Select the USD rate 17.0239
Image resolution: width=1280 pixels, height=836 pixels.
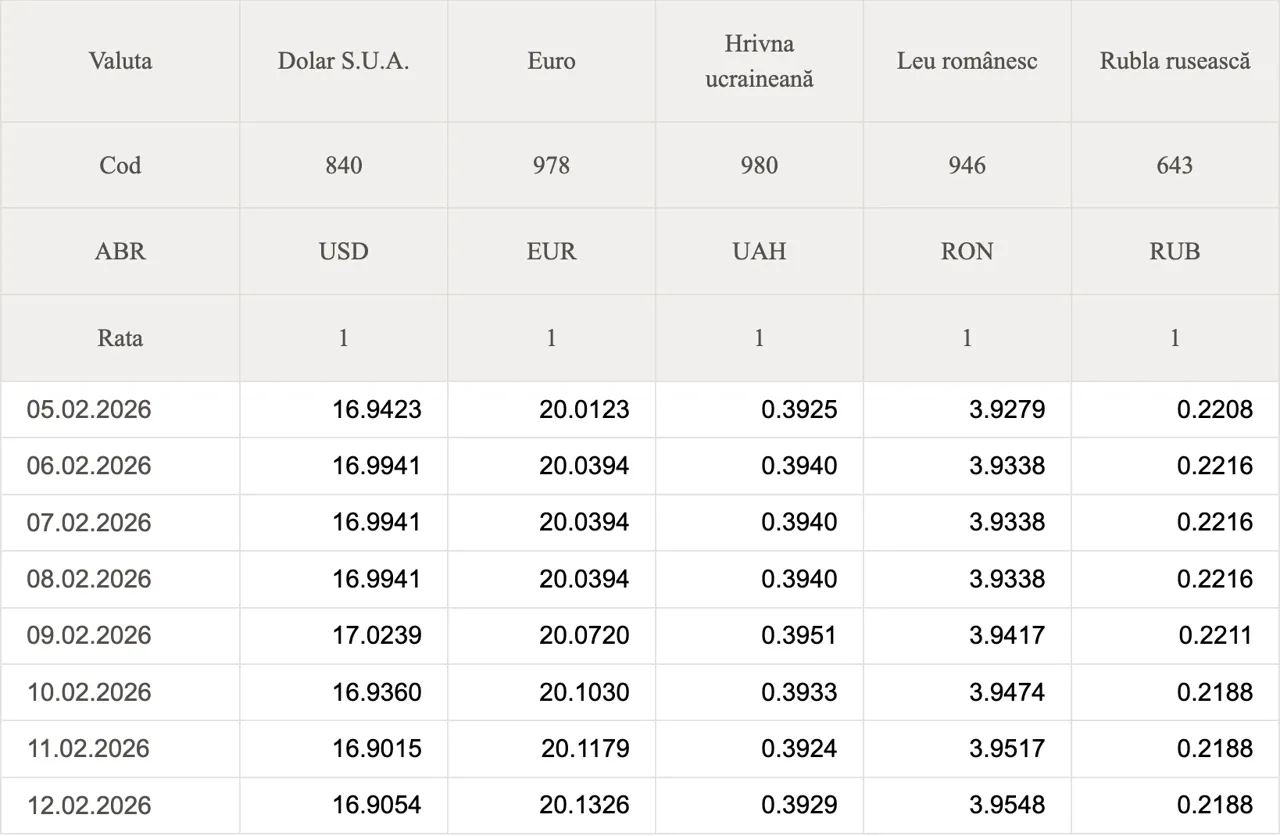coord(377,635)
